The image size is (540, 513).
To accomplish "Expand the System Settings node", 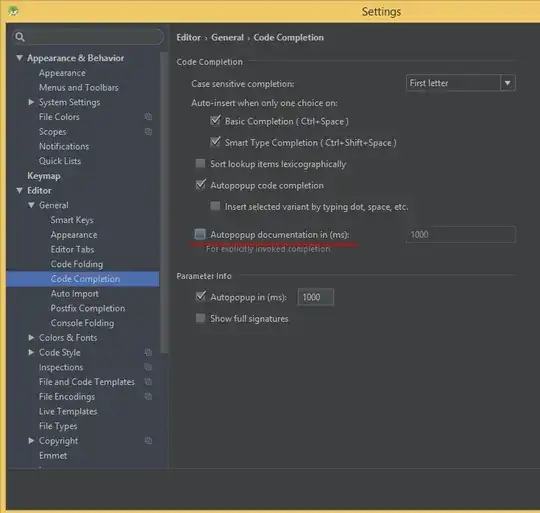I will point(31,102).
